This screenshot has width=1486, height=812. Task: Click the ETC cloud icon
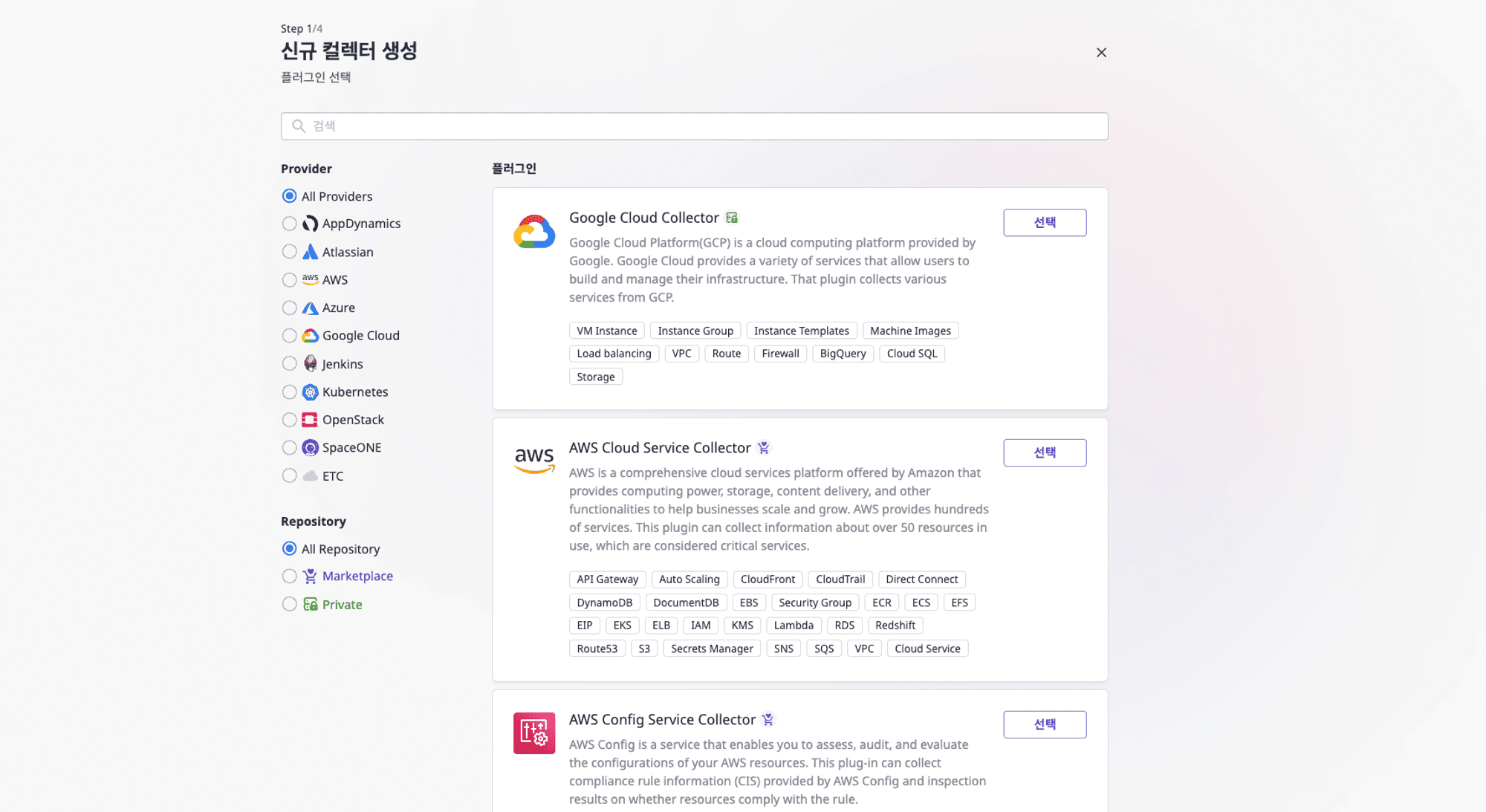[310, 475]
